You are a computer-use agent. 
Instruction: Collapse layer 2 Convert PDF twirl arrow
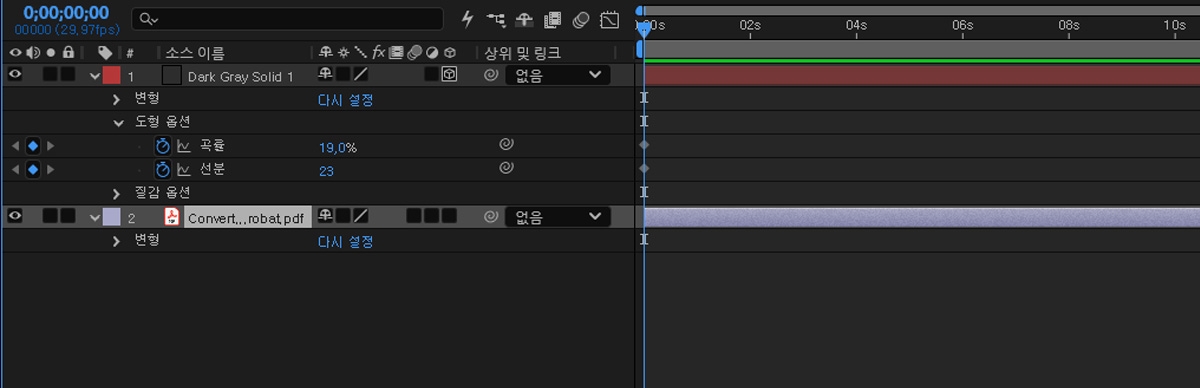pos(95,217)
